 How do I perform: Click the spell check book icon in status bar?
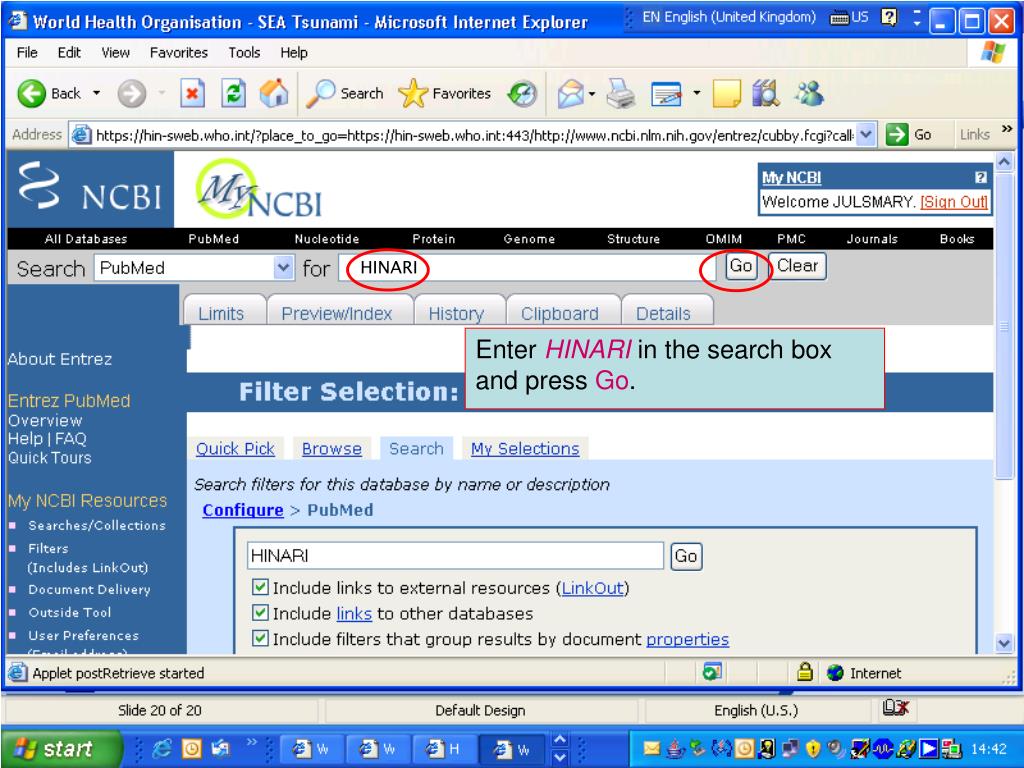click(x=895, y=708)
